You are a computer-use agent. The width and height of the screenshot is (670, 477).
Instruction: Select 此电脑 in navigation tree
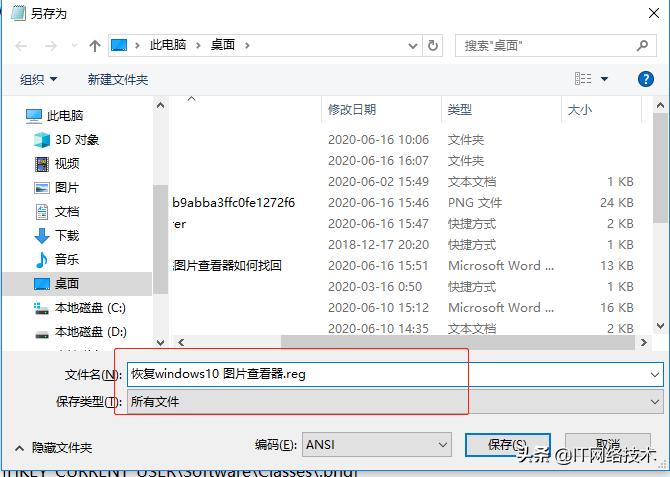tap(65, 116)
